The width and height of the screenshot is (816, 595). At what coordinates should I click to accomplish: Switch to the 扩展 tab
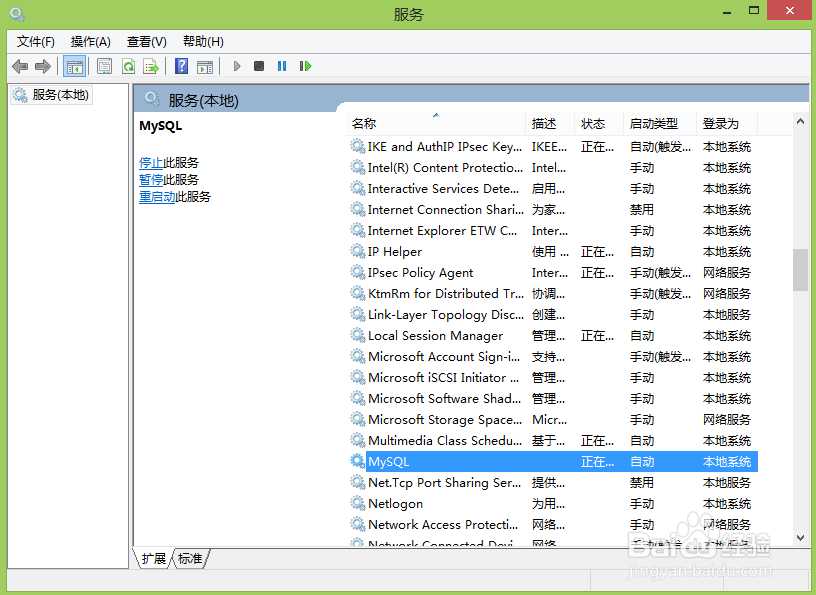point(153,559)
